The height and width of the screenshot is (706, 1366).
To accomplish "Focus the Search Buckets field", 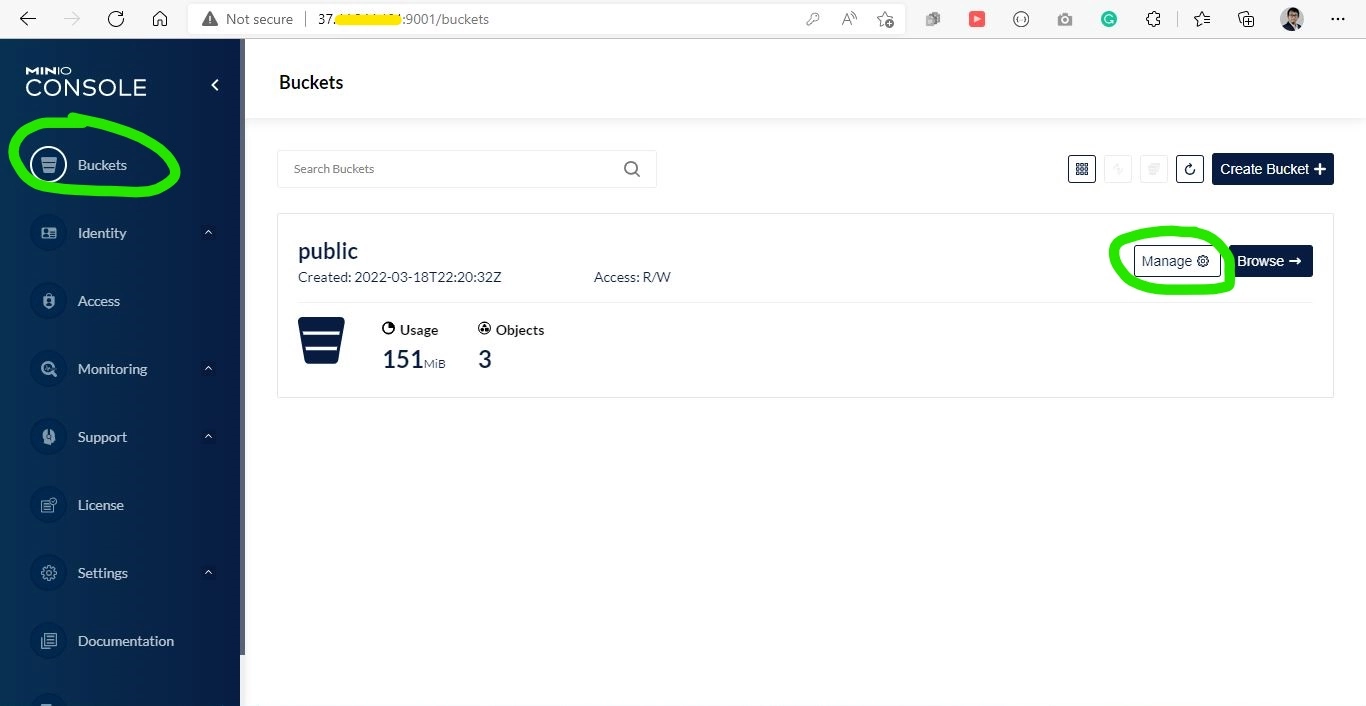I will click(x=466, y=169).
